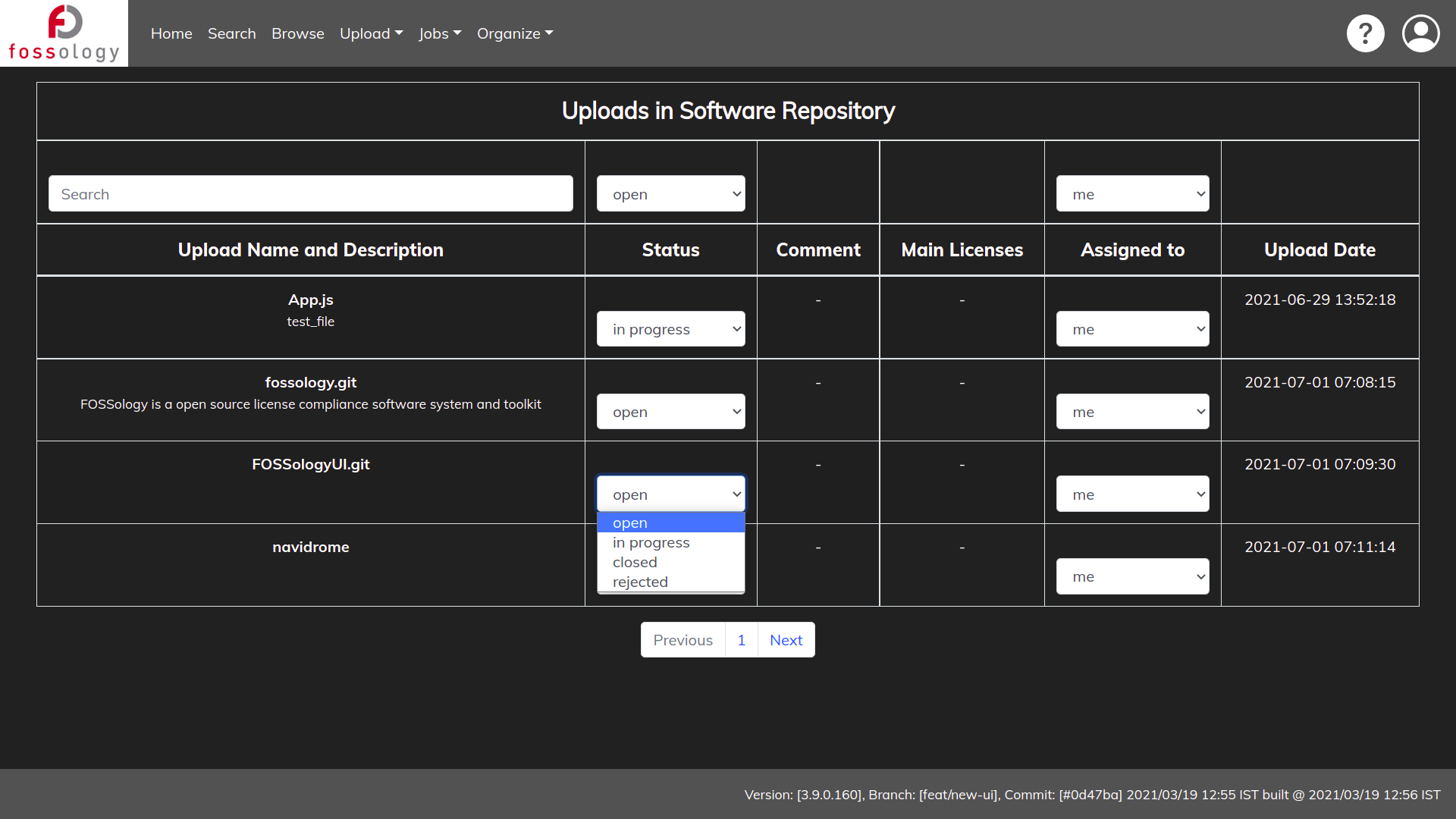
Task: Choose 'in progress' from the status list
Action: click(671, 542)
